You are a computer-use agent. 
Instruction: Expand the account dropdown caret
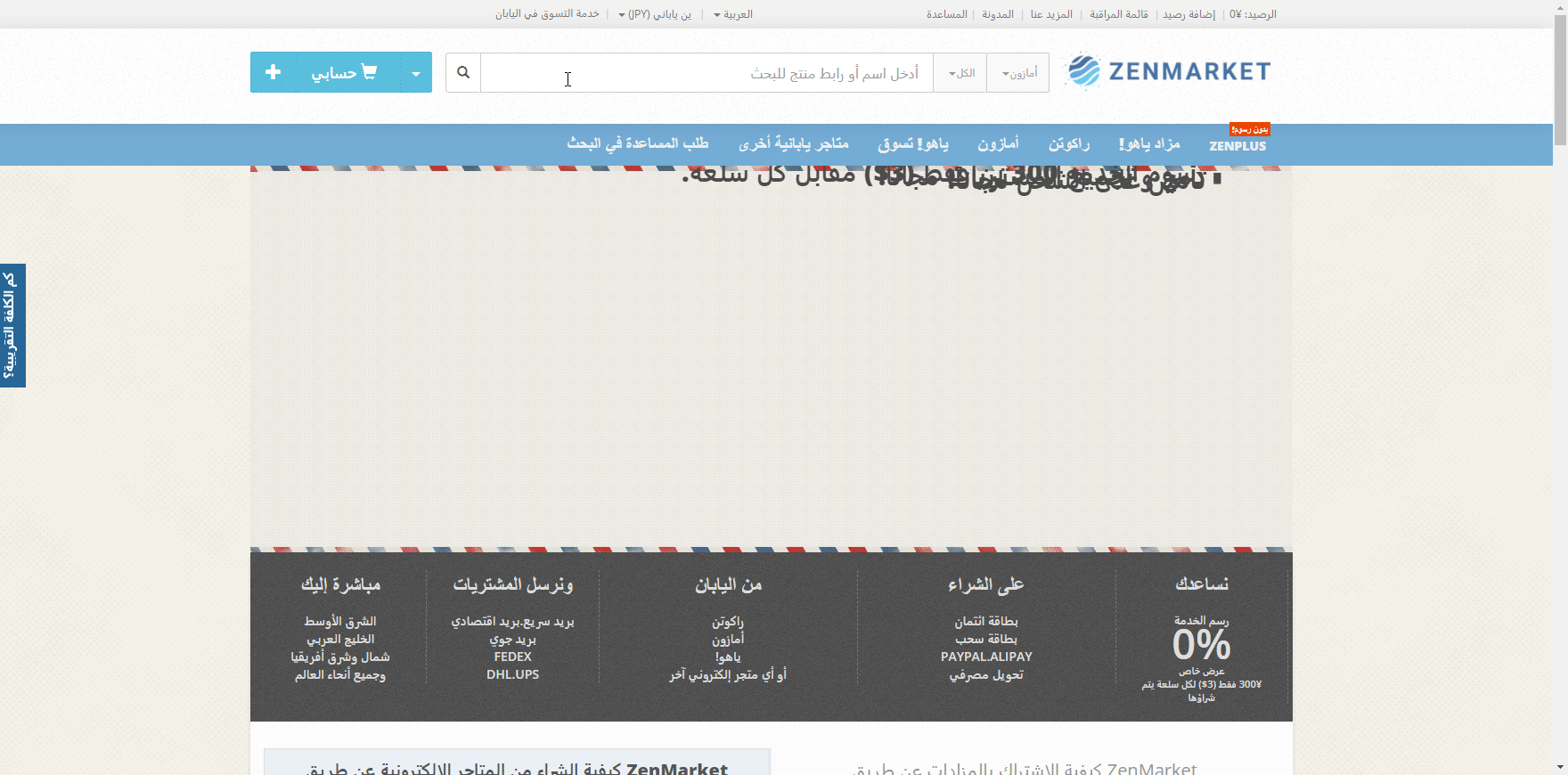click(416, 73)
